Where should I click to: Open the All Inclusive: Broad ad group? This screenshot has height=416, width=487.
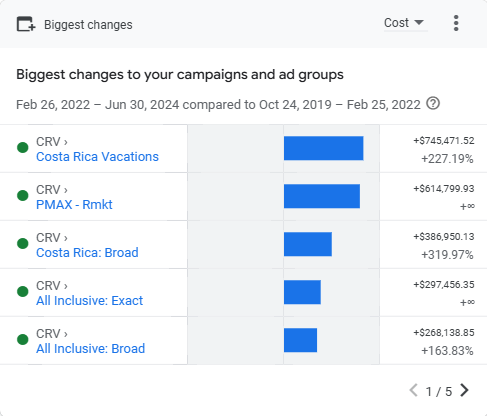91,349
